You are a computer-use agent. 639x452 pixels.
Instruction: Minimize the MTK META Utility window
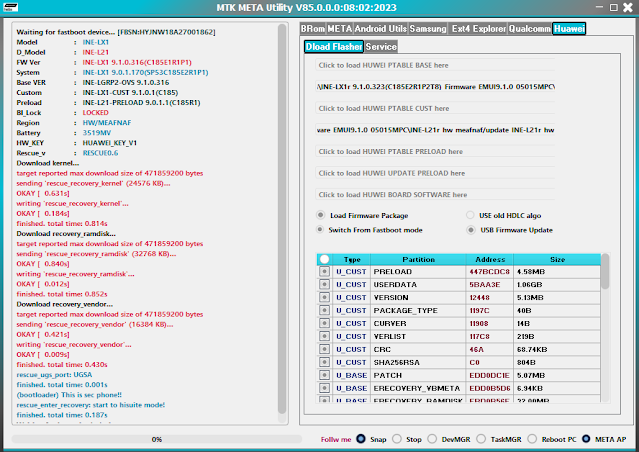click(599, 7)
